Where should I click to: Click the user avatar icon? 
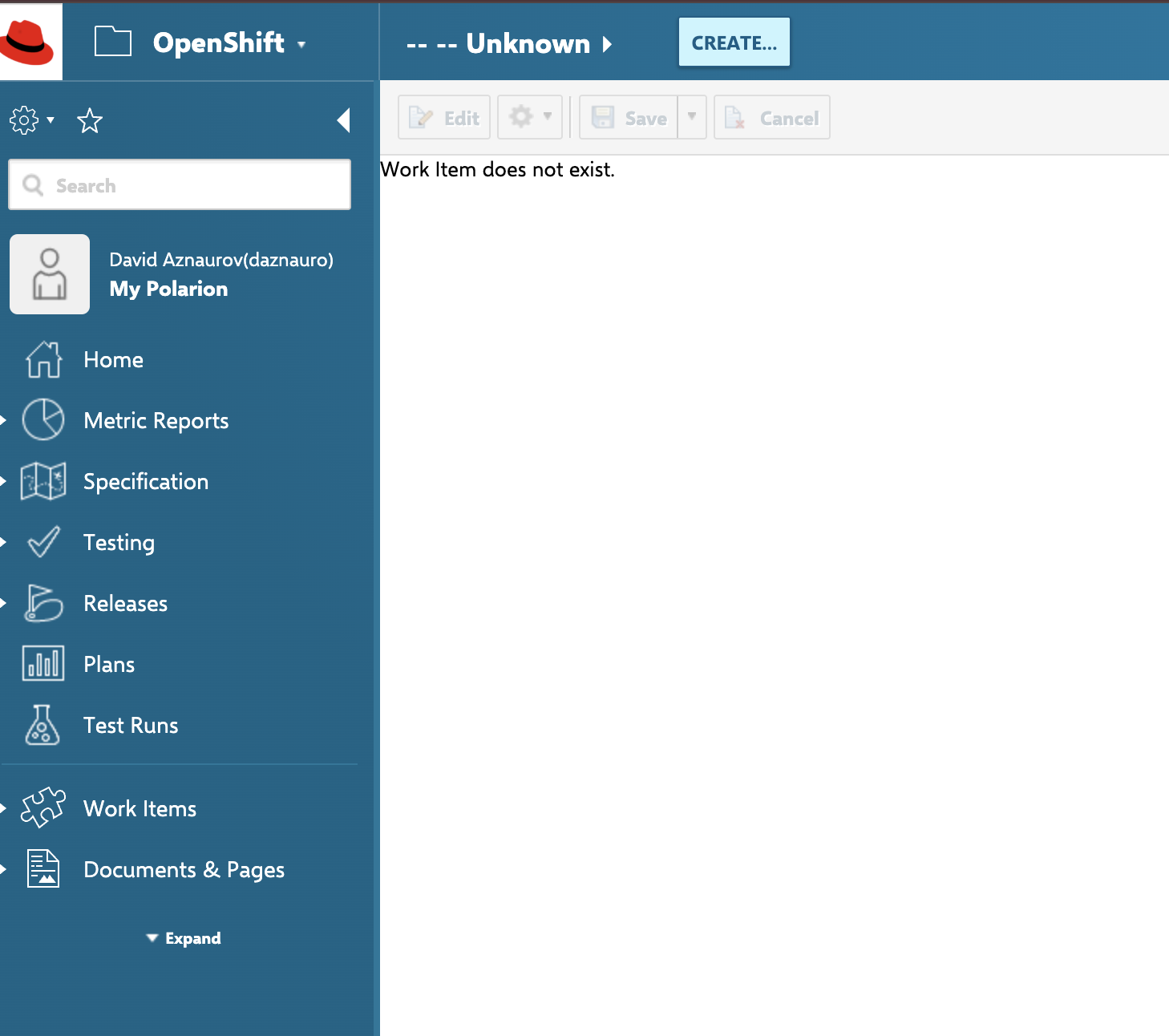point(50,274)
